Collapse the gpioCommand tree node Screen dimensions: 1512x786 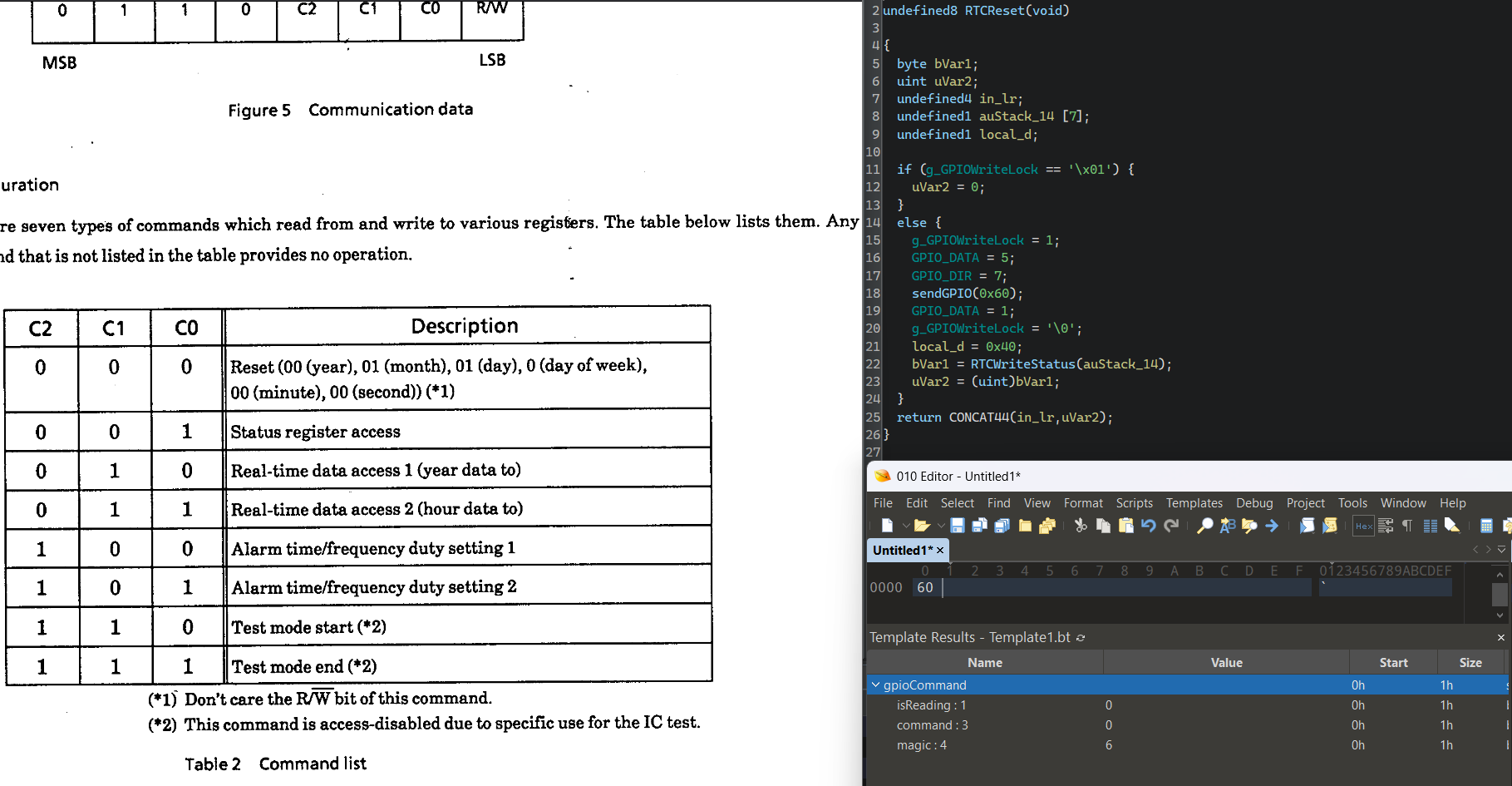(x=875, y=685)
